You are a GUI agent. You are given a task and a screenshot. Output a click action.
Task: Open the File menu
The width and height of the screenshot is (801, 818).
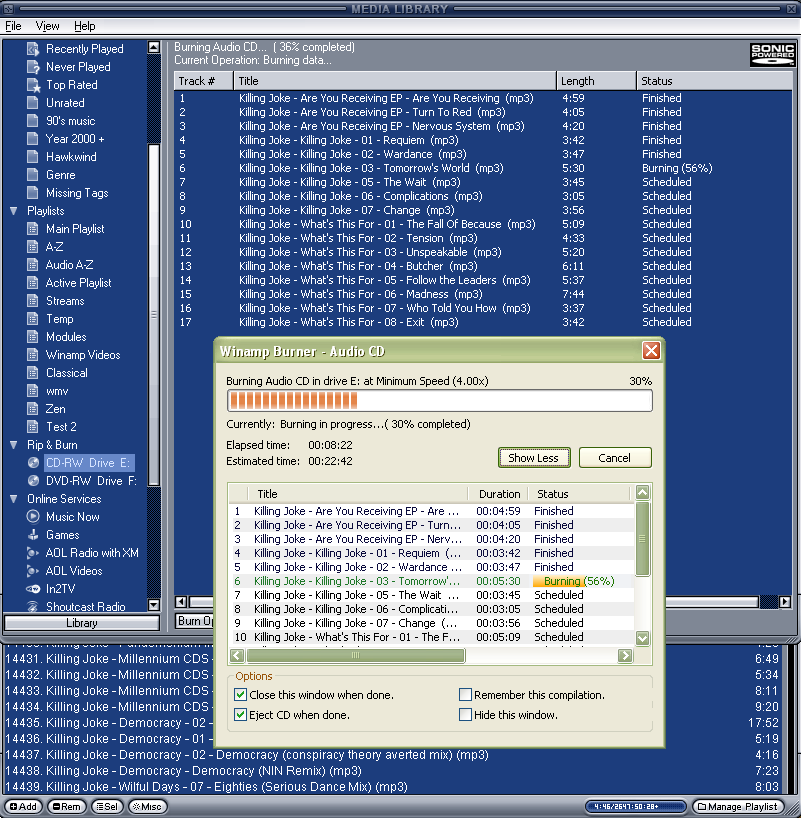13,26
